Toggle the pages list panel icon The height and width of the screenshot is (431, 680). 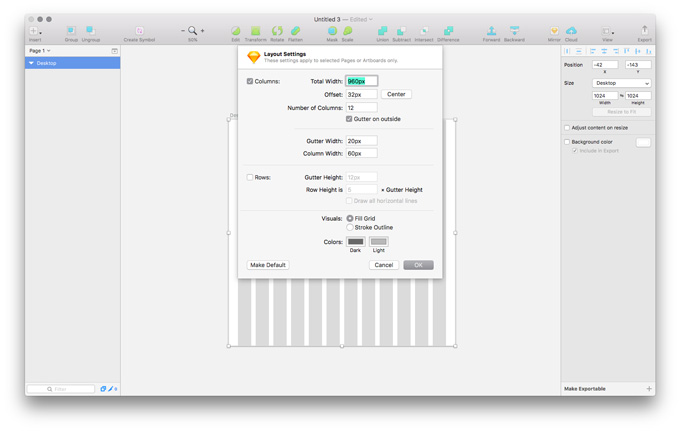[114, 51]
